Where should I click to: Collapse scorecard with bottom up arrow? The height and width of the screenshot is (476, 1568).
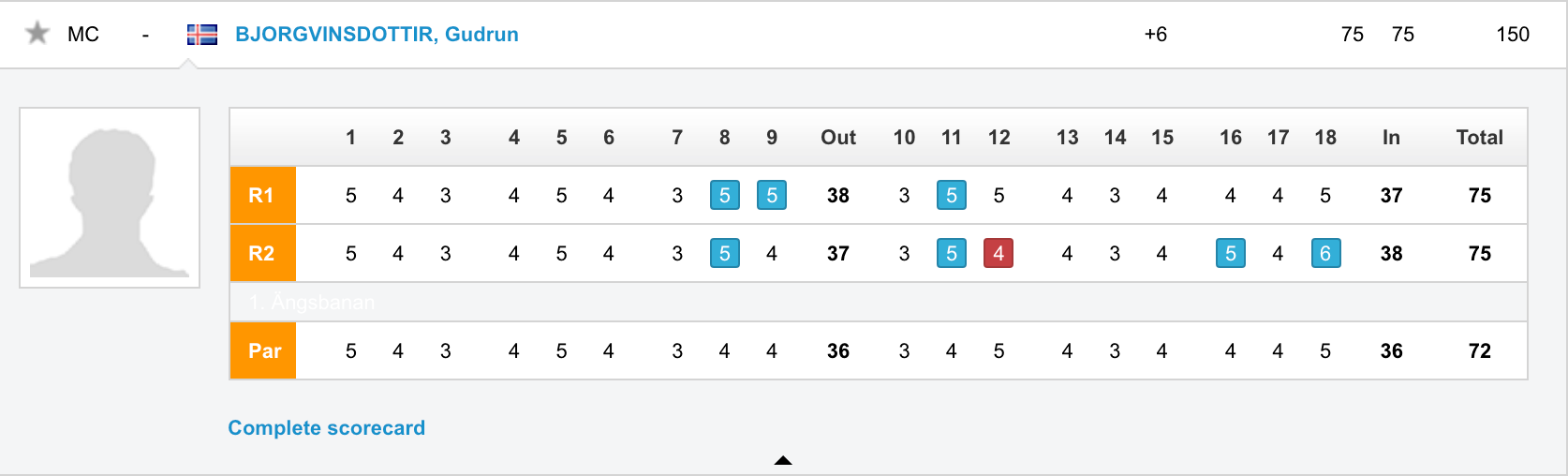coord(783,460)
